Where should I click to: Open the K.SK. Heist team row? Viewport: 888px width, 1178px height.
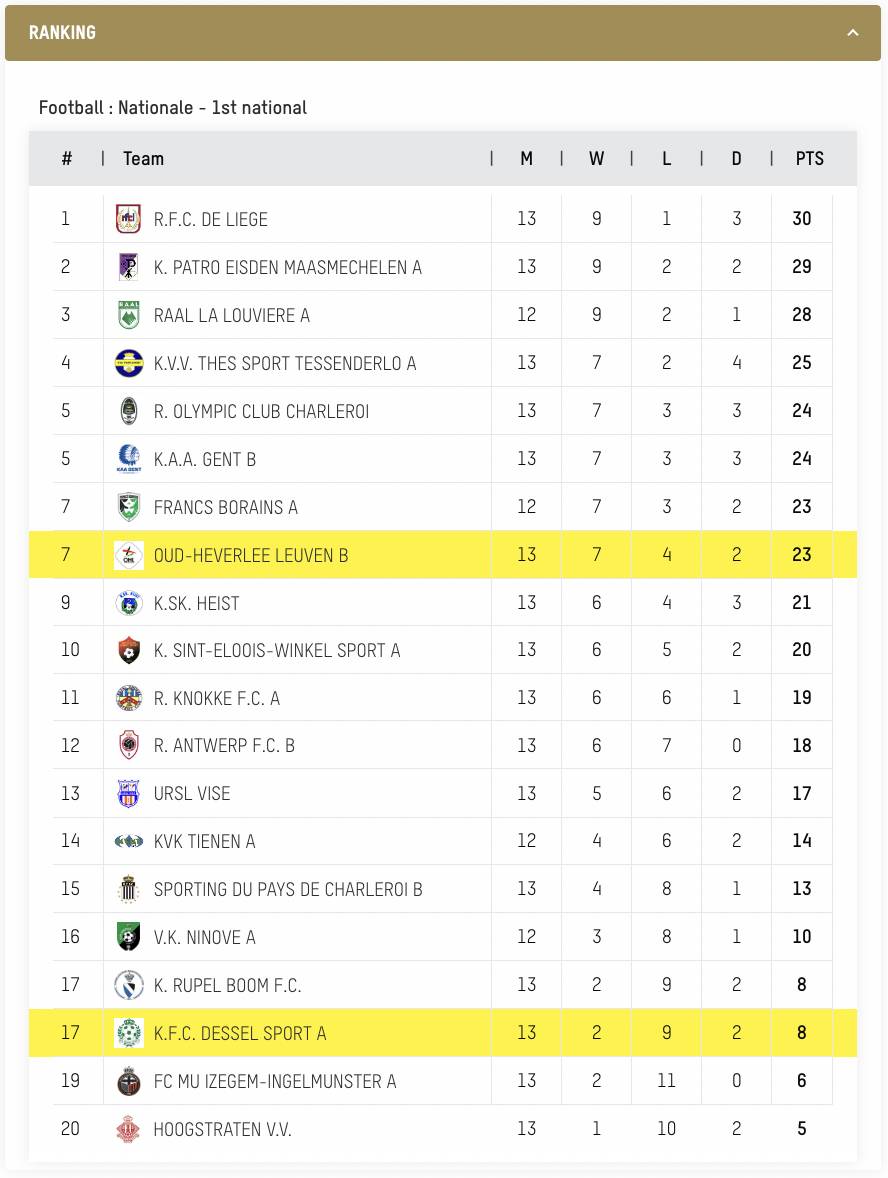coord(442,603)
